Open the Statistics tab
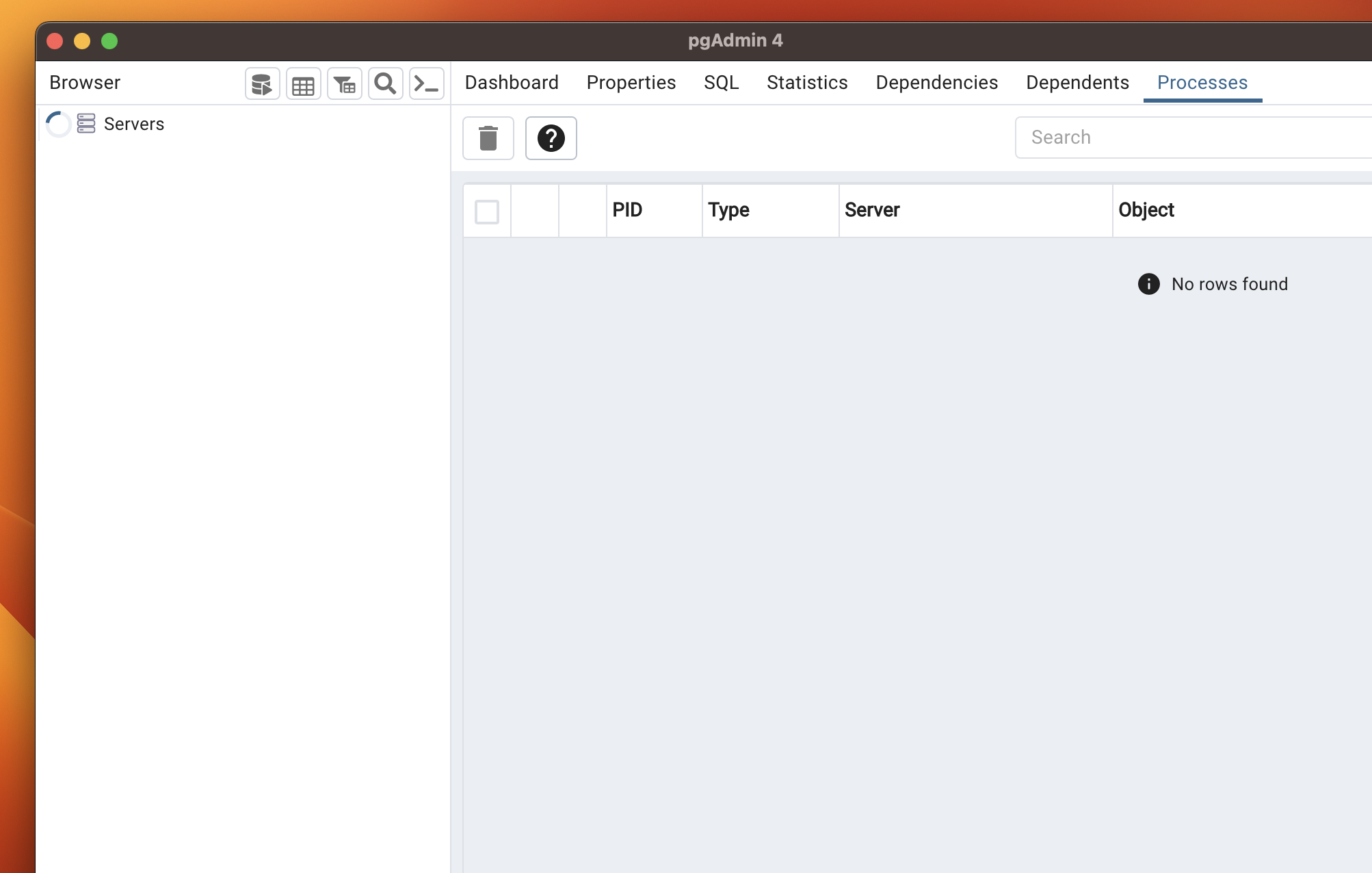 806,83
